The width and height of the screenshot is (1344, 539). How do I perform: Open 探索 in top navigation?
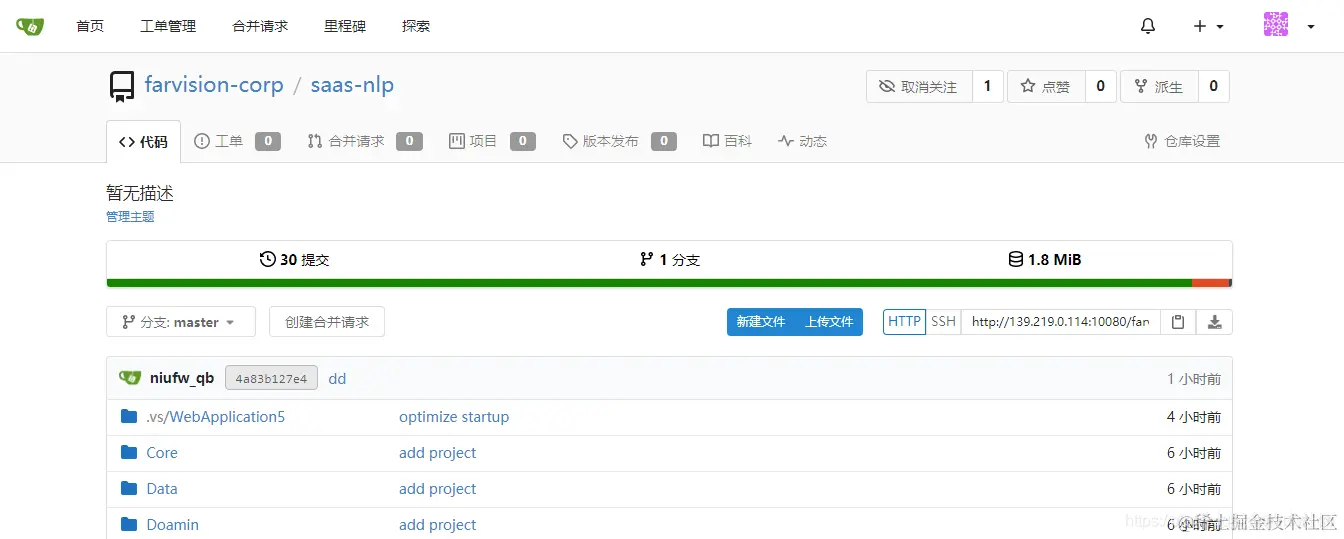416,26
